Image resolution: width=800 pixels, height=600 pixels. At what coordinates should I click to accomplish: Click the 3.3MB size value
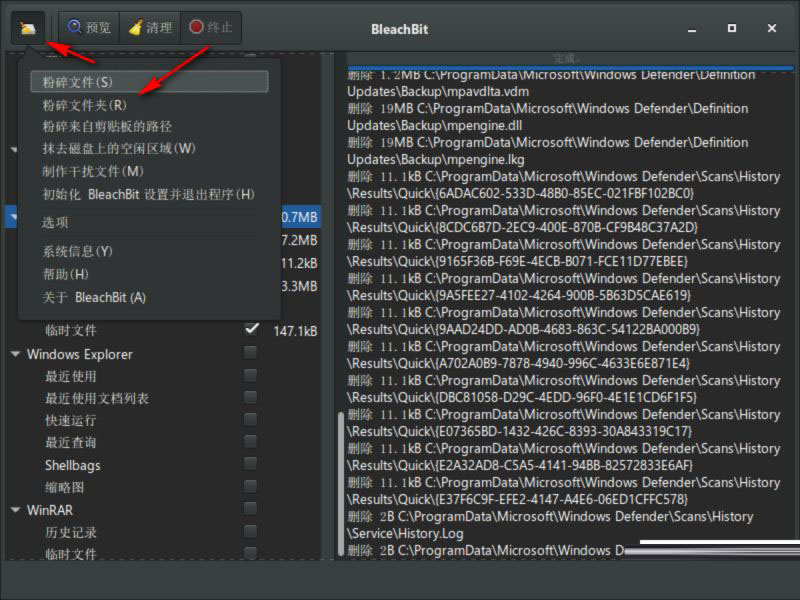(x=299, y=286)
